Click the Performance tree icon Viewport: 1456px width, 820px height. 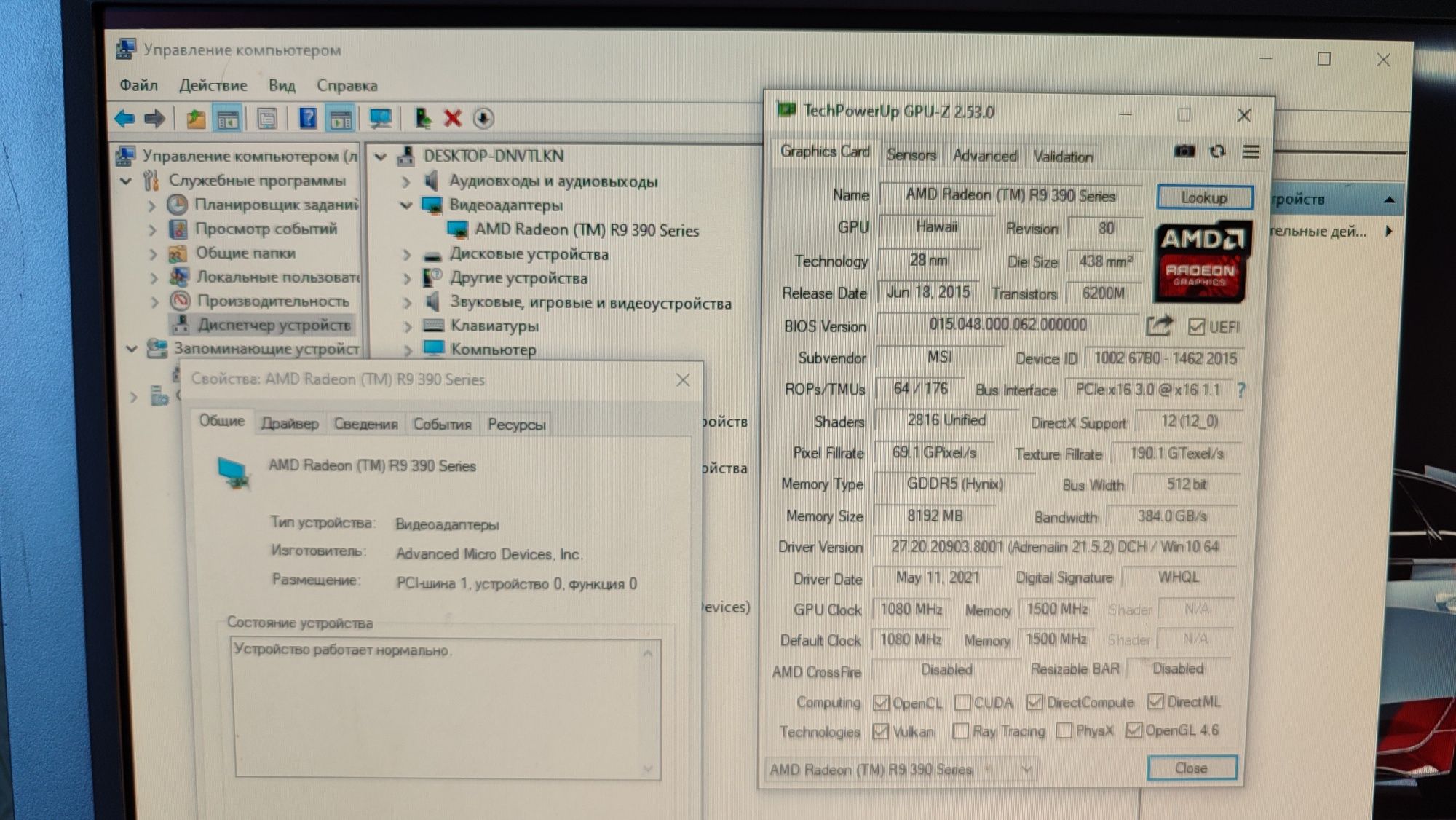(x=179, y=300)
